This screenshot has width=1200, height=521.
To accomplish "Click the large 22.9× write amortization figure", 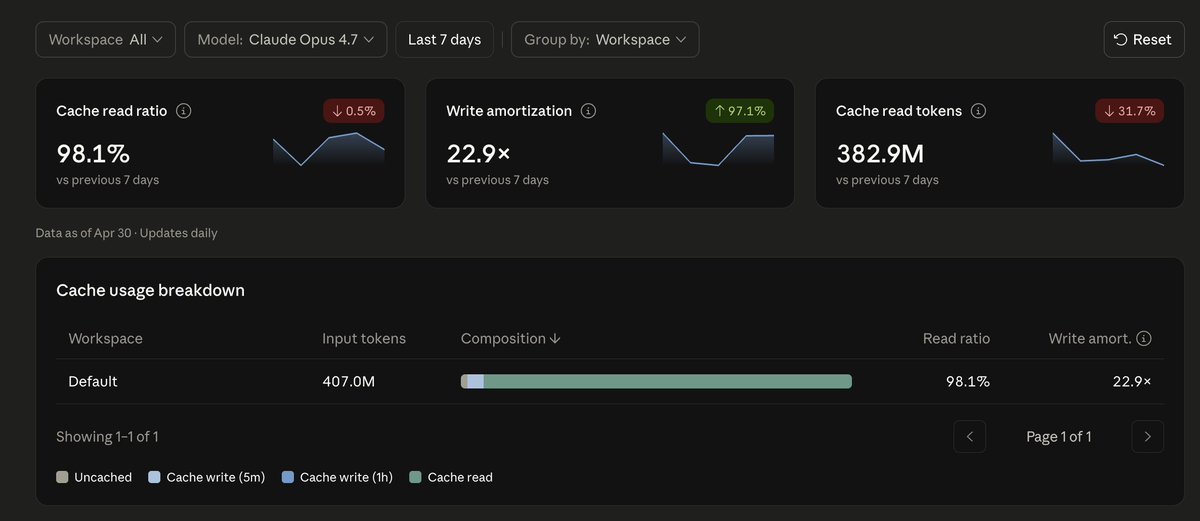I will pos(479,153).
